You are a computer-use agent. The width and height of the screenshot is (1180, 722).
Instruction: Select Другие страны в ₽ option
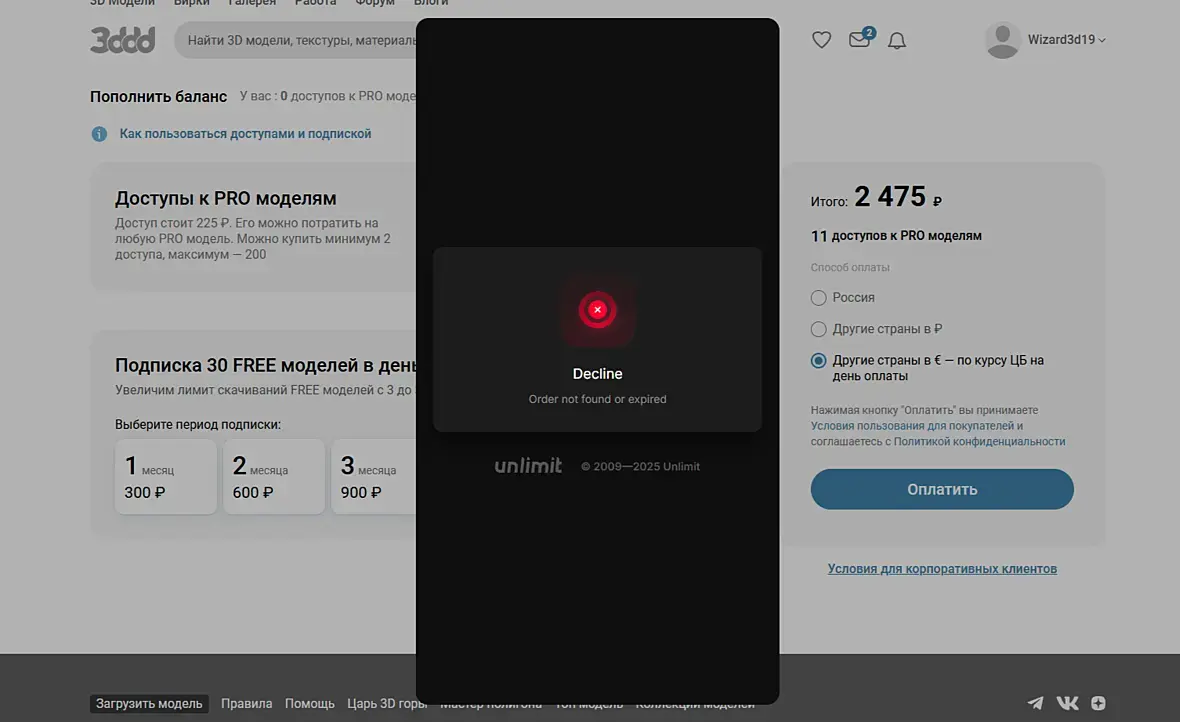(877, 329)
